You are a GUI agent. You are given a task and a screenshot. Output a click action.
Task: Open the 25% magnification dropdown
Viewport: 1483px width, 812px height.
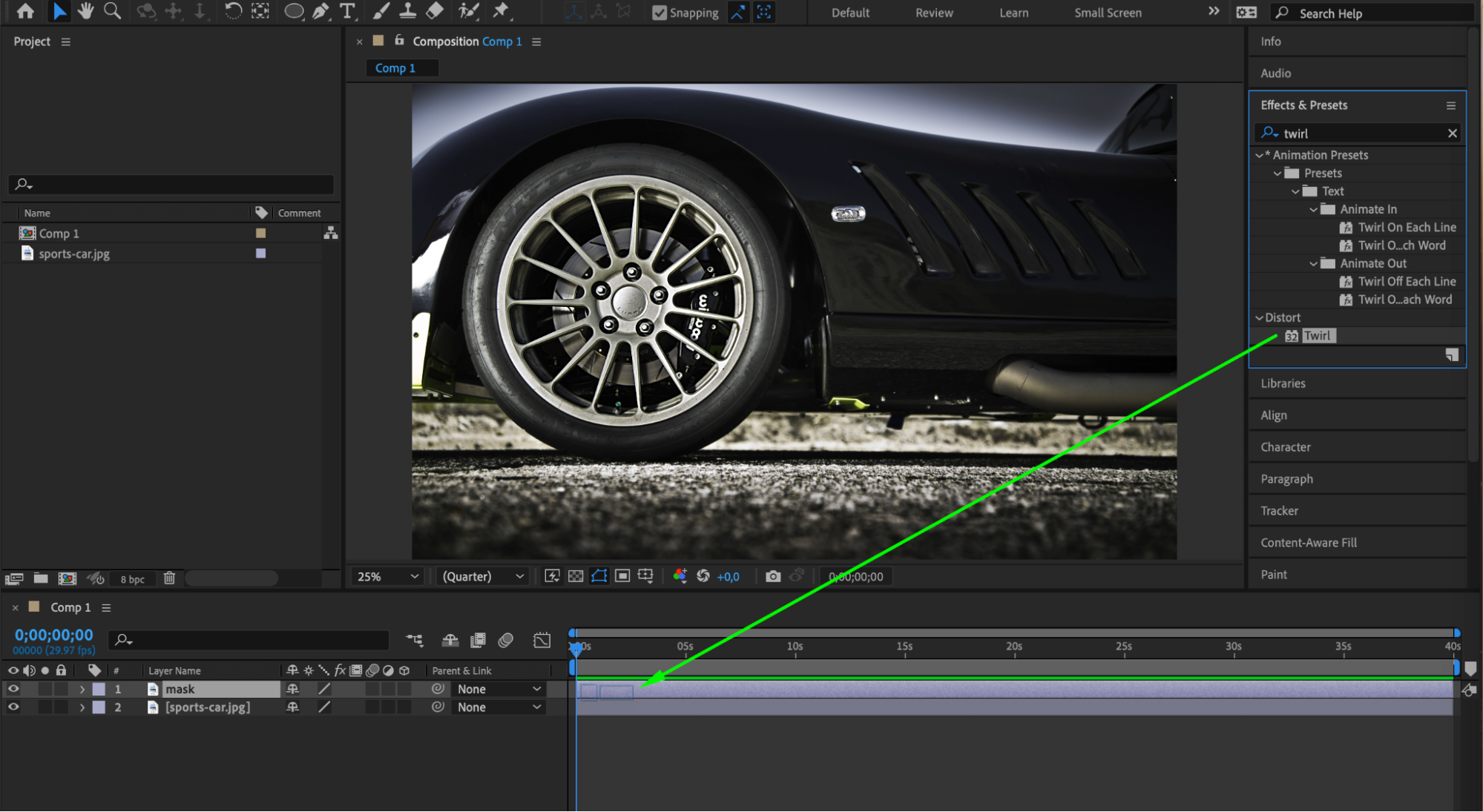tap(388, 576)
